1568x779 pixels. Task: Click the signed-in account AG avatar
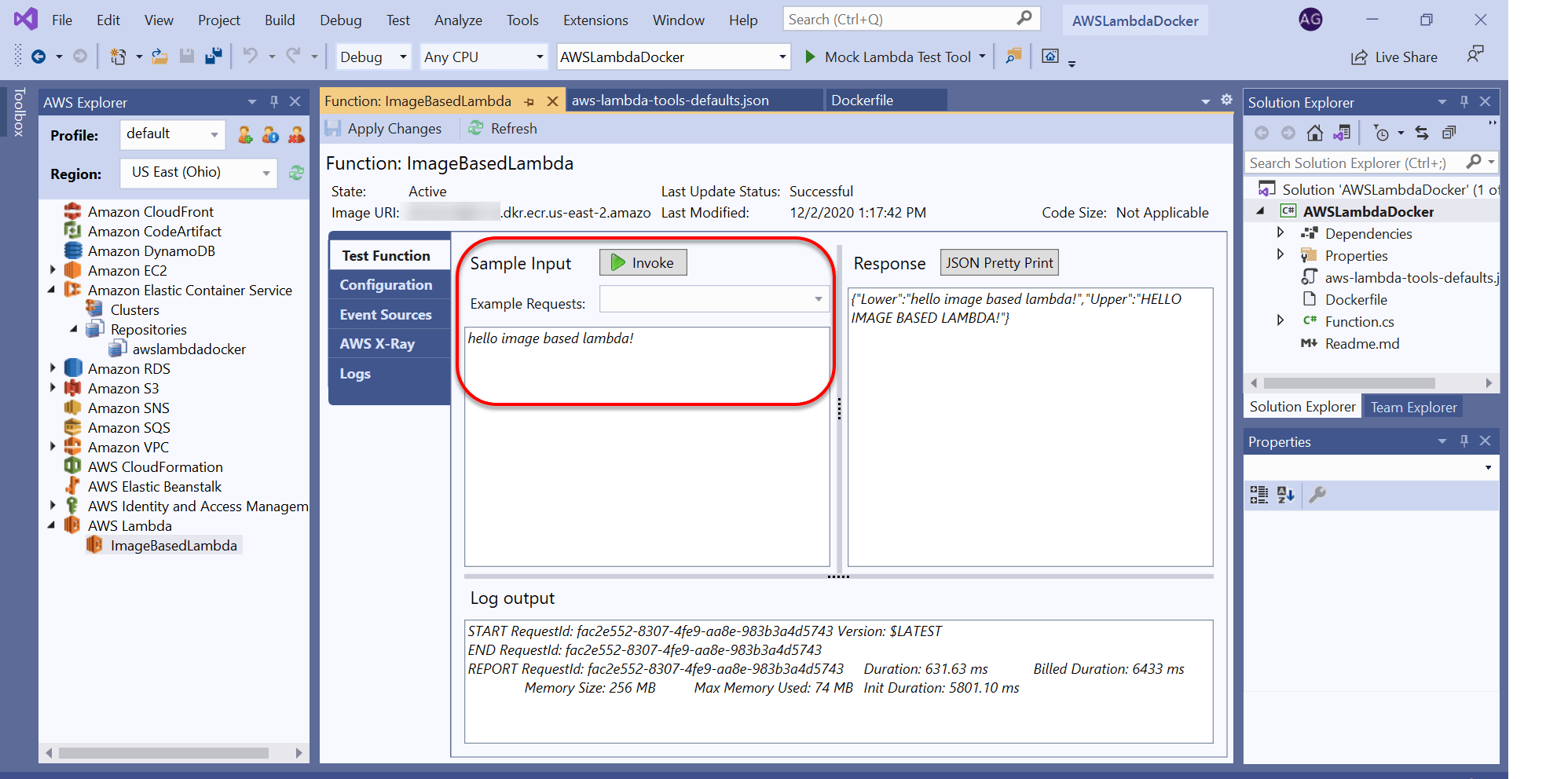pyautogui.click(x=1310, y=20)
